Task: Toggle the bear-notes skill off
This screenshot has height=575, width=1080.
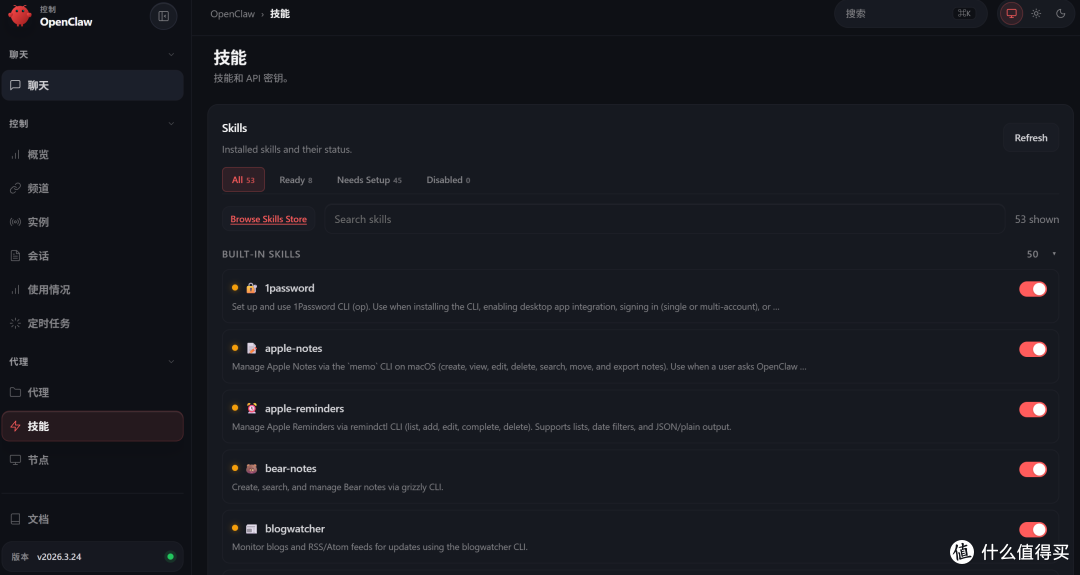Action: click(1032, 469)
